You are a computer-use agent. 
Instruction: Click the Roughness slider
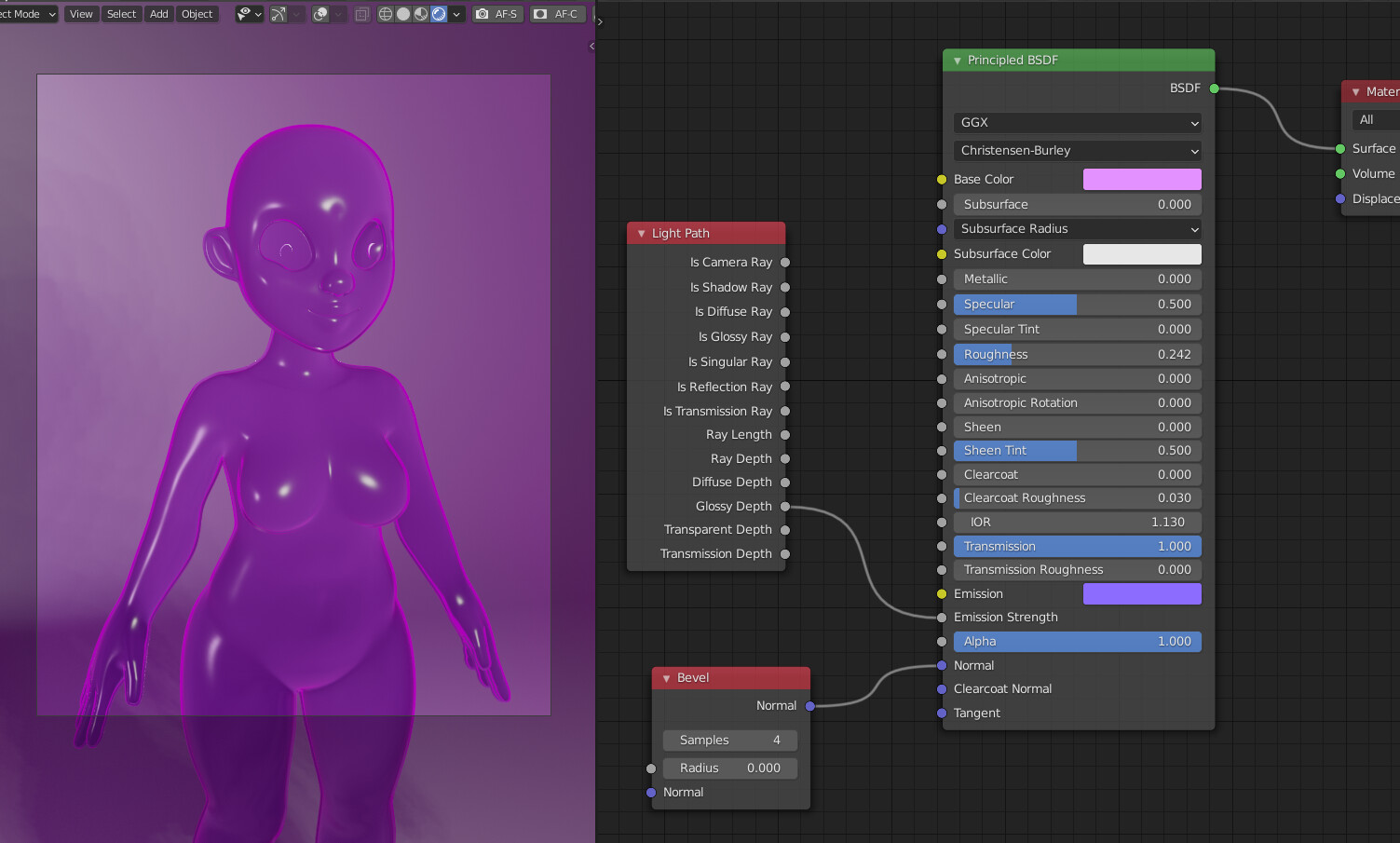(x=1077, y=355)
